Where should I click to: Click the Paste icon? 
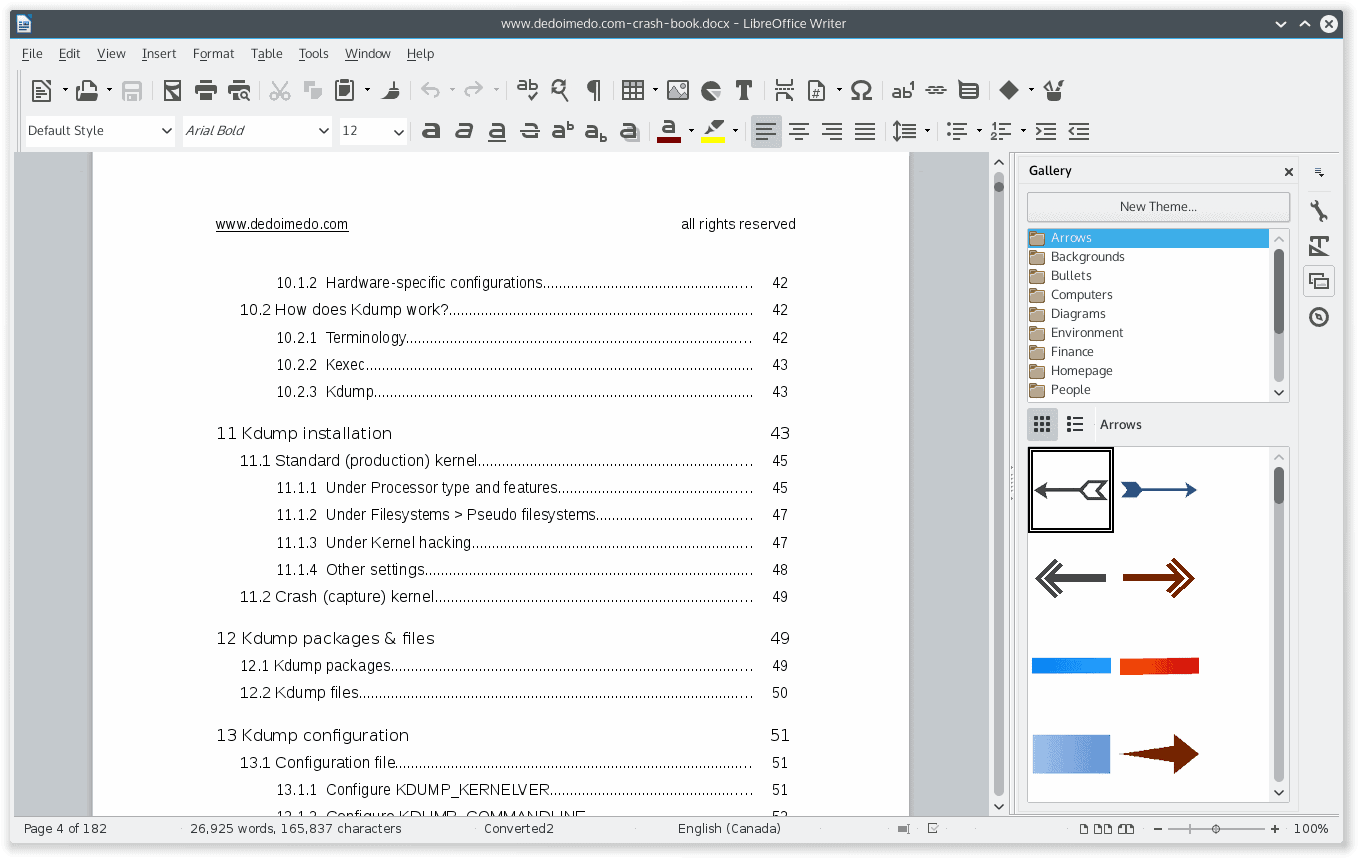(x=345, y=91)
